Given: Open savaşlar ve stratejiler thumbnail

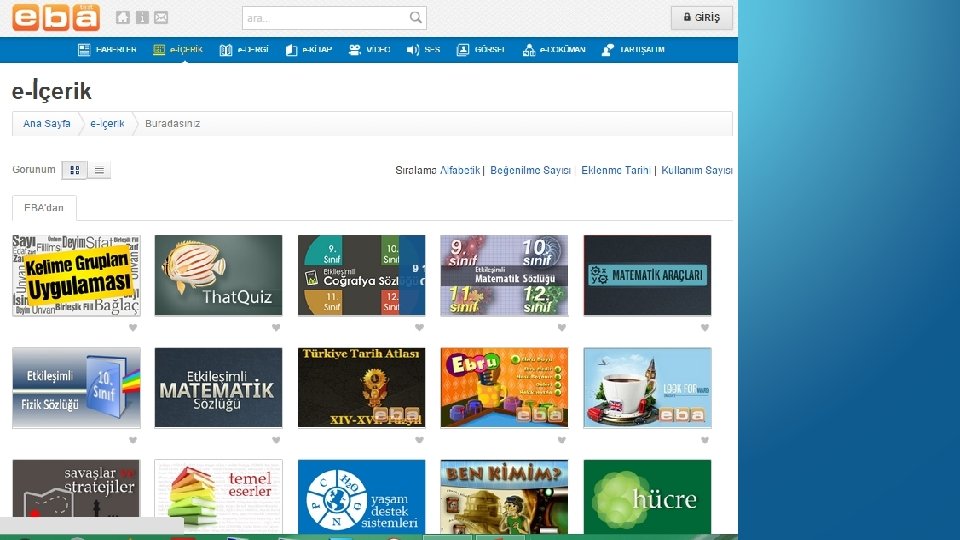Looking at the screenshot, I should pos(76,497).
